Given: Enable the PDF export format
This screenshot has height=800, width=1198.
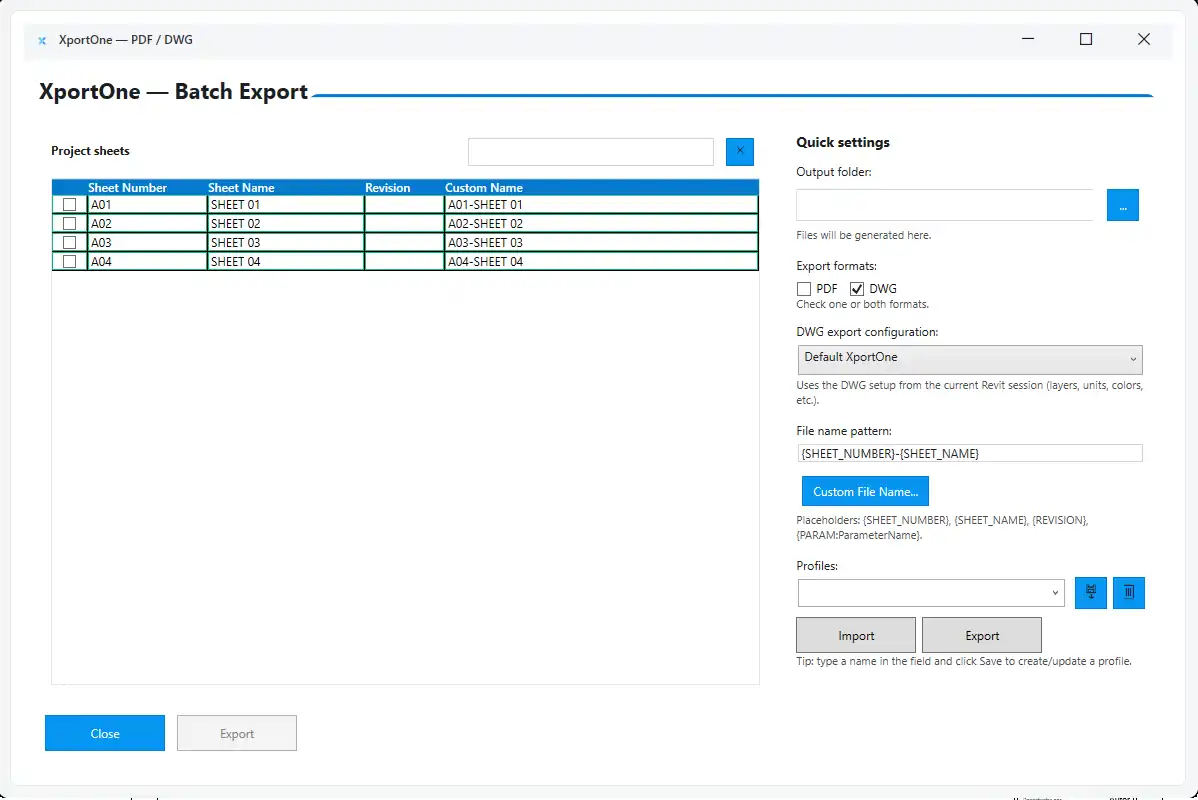Looking at the screenshot, I should [804, 288].
